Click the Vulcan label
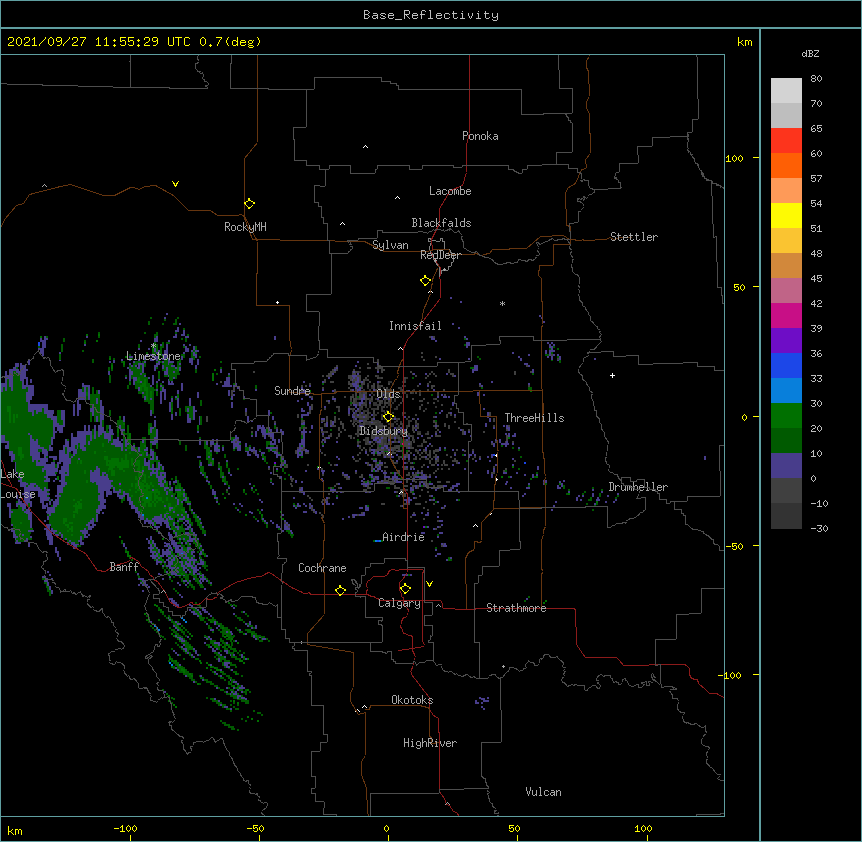862x842 pixels. click(x=543, y=792)
